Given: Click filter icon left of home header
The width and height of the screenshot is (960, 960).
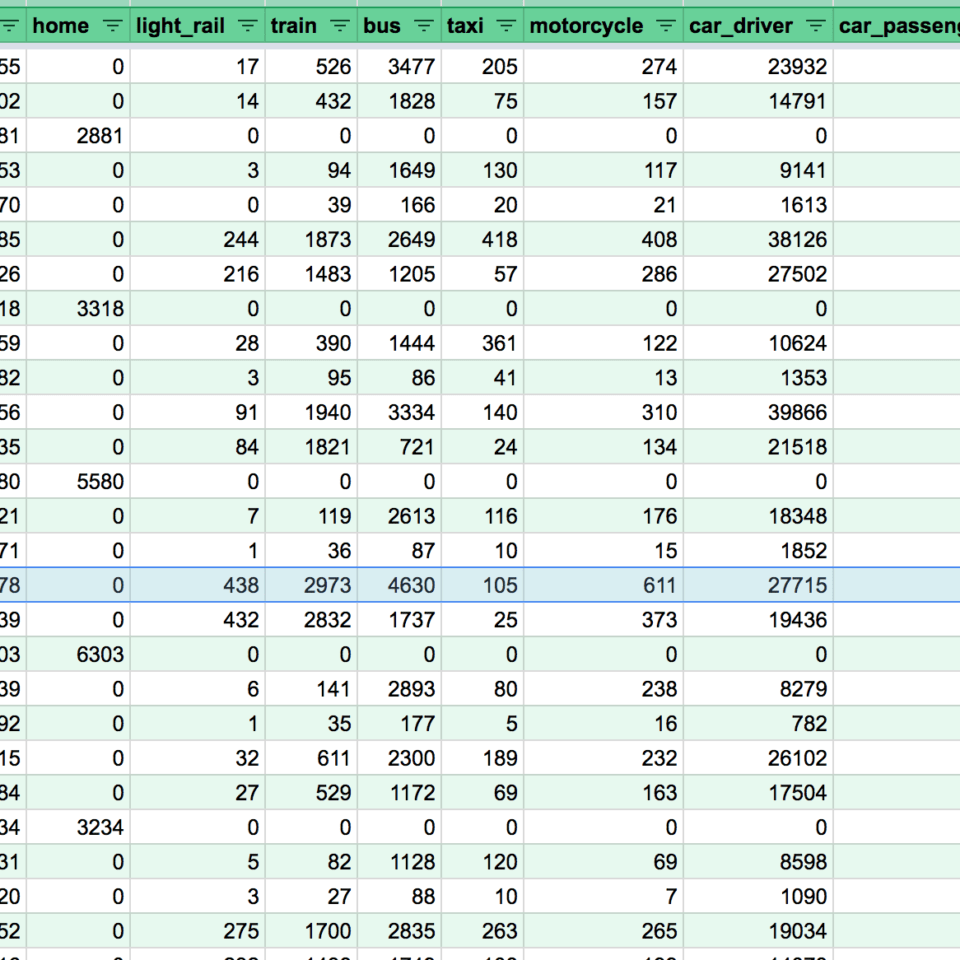Looking at the screenshot, I should coord(13,26).
